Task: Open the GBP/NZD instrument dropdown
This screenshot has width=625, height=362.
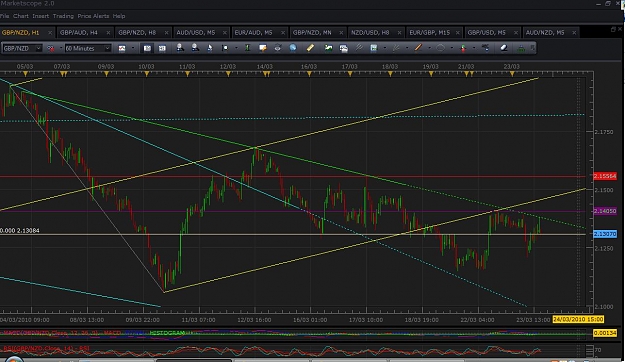Action: pos(38,48)
